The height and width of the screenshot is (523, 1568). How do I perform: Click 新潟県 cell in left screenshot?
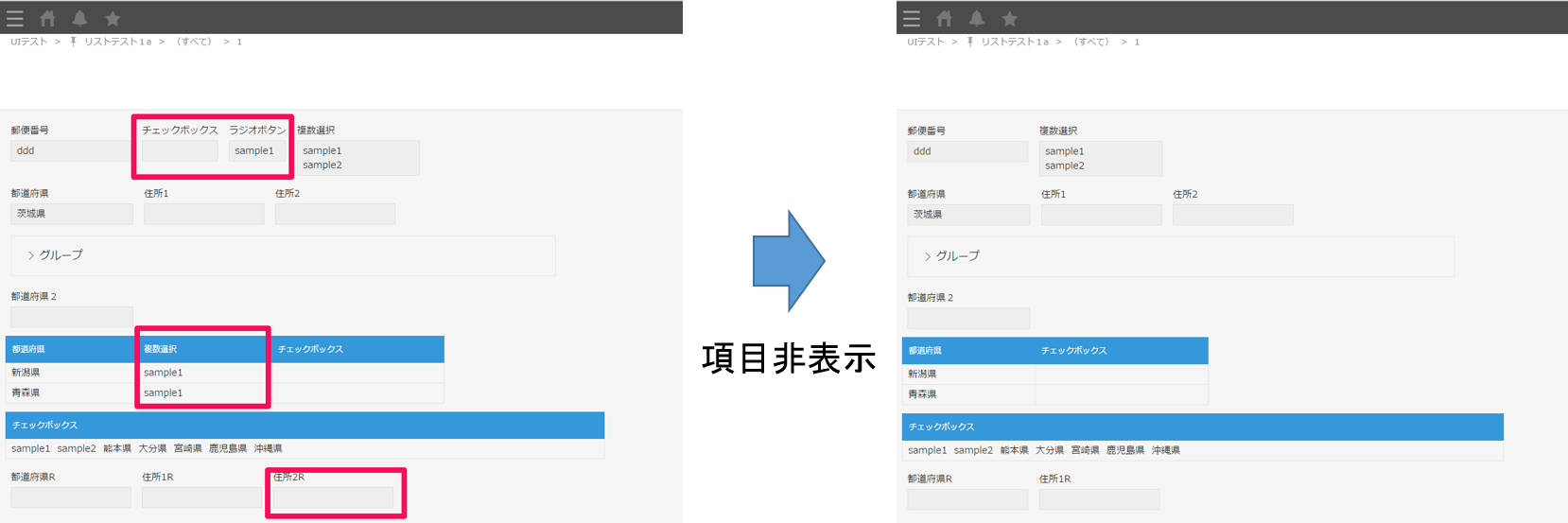tap(72, 373)
